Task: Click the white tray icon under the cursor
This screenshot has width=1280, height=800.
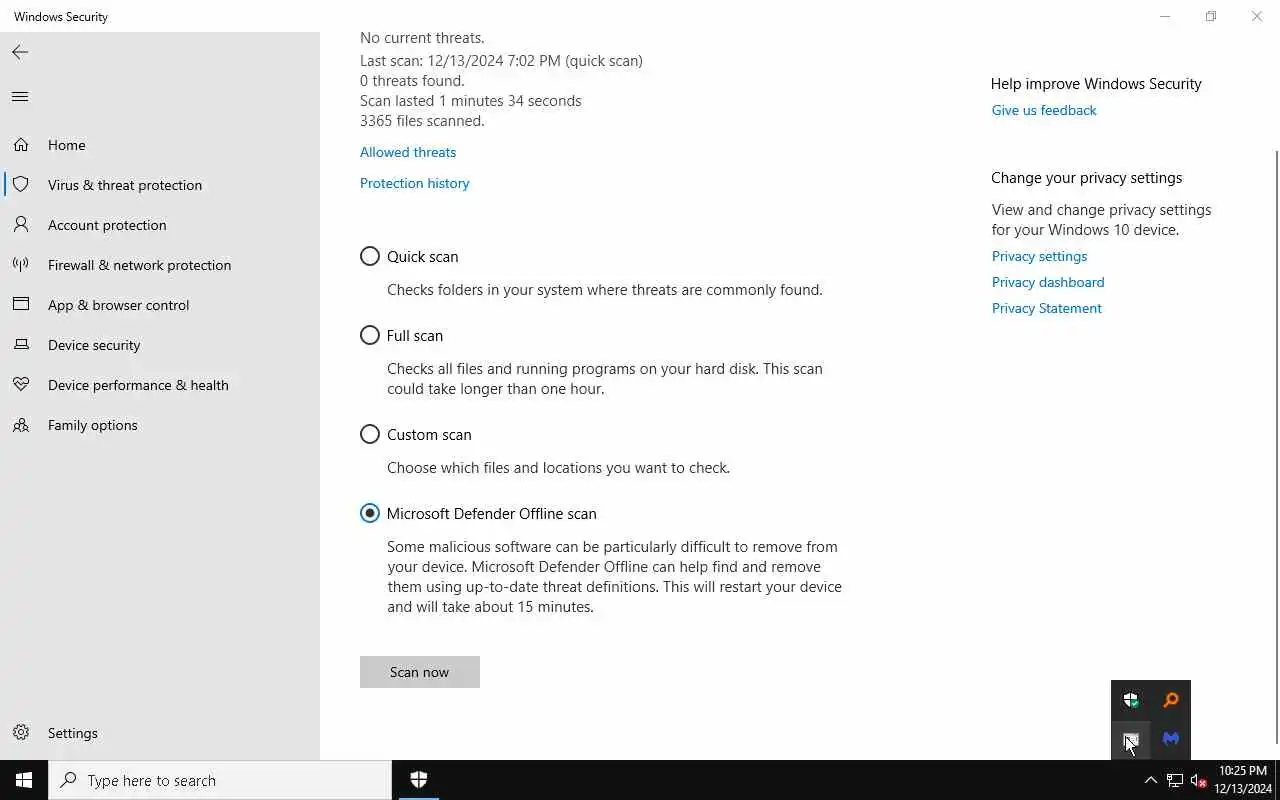Action: pos(1131,739)
